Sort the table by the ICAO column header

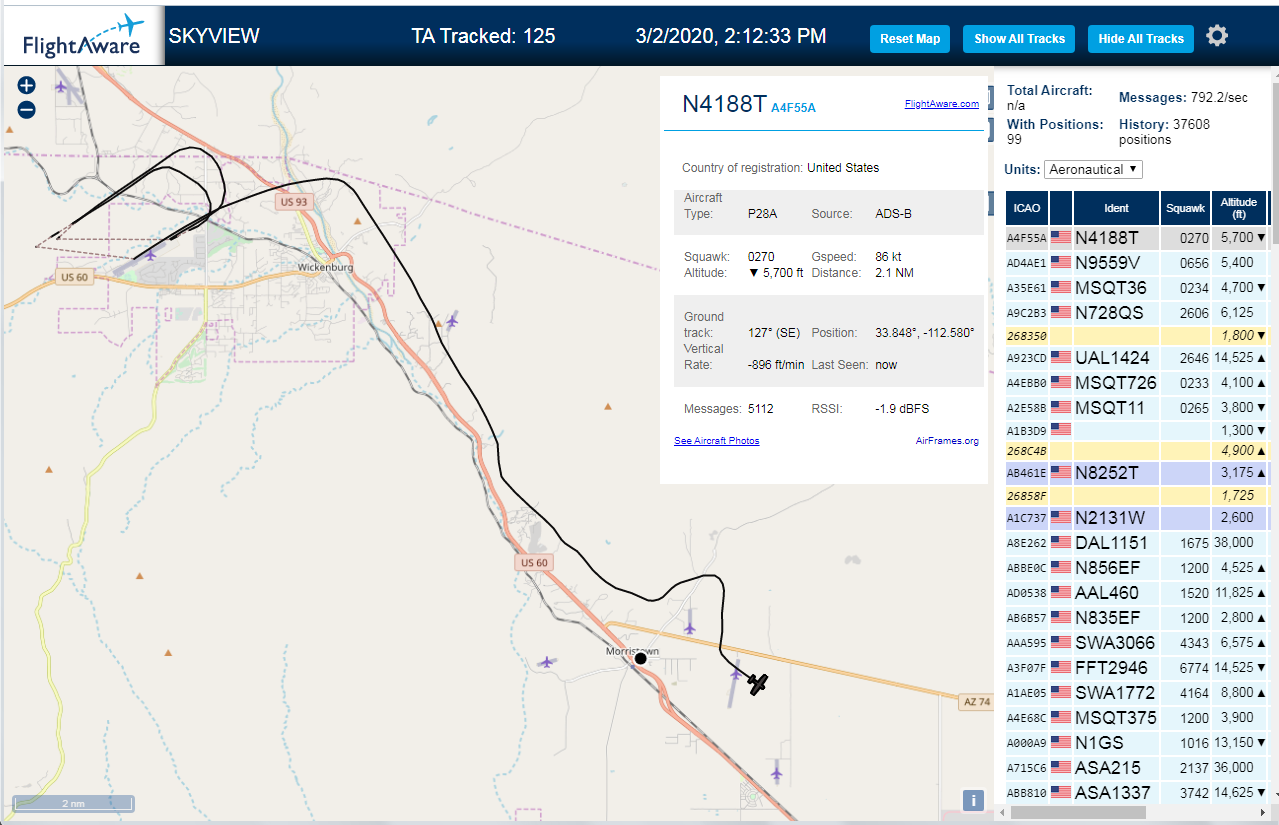pos(1026,208)
